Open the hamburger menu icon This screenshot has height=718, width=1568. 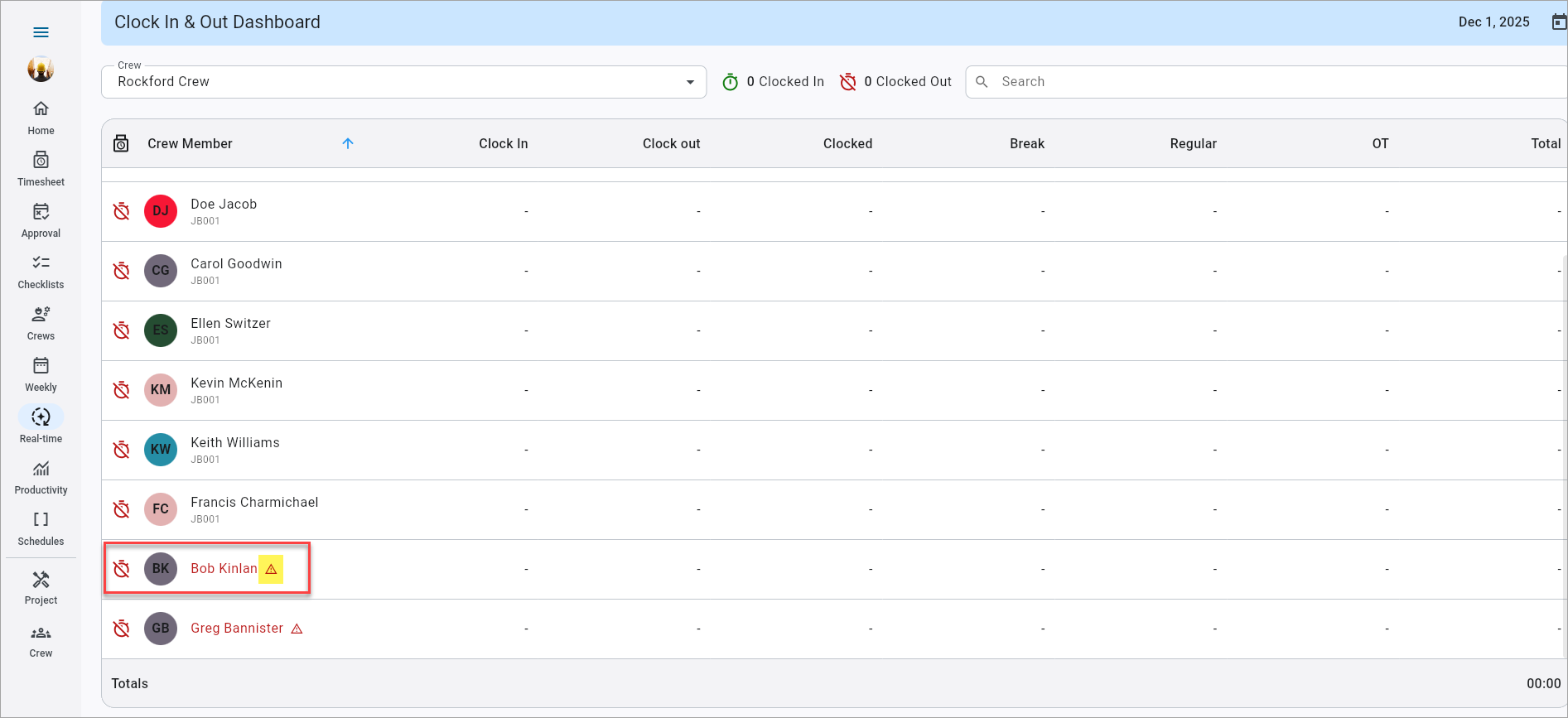pos(41,32)
